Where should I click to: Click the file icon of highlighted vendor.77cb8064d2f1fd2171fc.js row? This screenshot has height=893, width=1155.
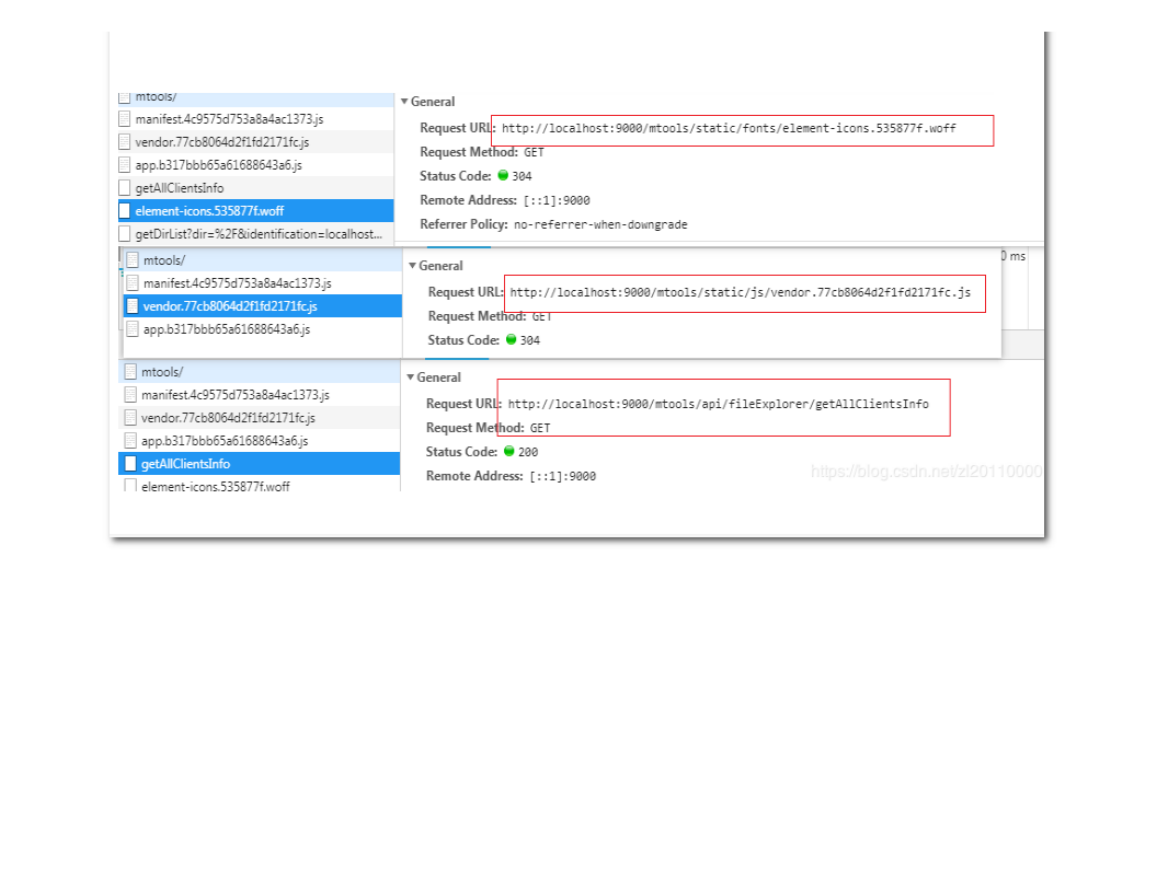[133, 307]
